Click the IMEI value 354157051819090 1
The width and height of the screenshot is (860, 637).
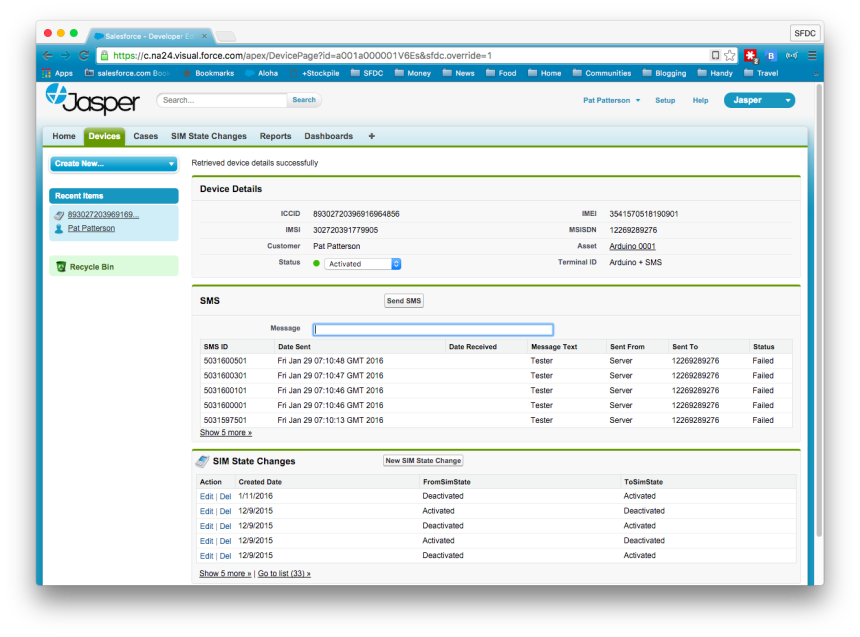pos(643,214)
